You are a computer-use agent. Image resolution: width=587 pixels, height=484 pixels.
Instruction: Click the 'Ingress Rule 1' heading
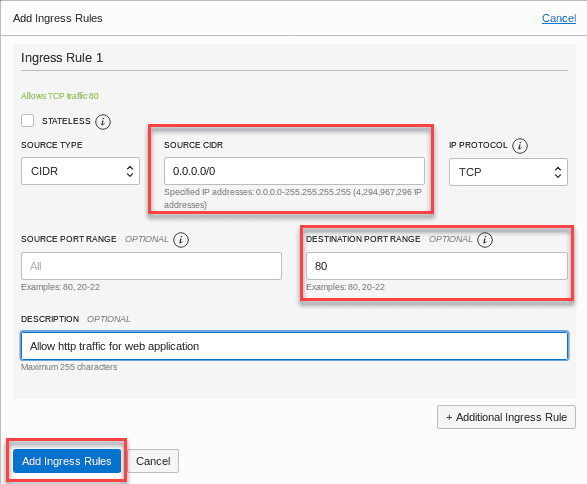(x=62, y=58)
